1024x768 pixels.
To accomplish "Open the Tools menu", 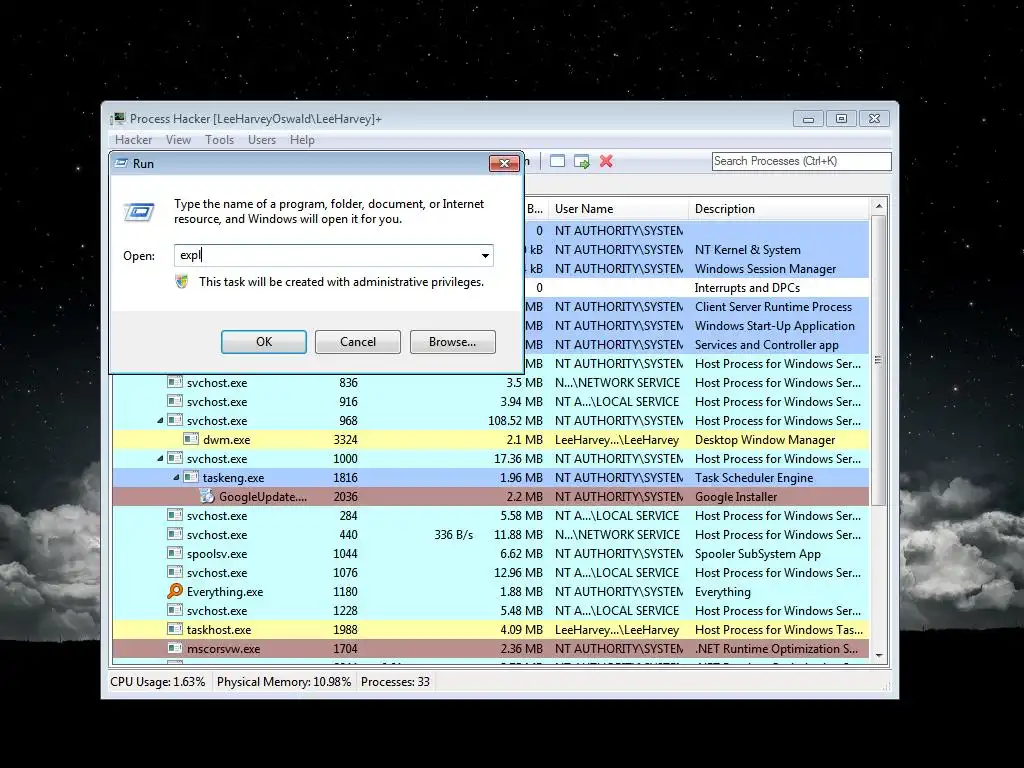I will [219, 140].
